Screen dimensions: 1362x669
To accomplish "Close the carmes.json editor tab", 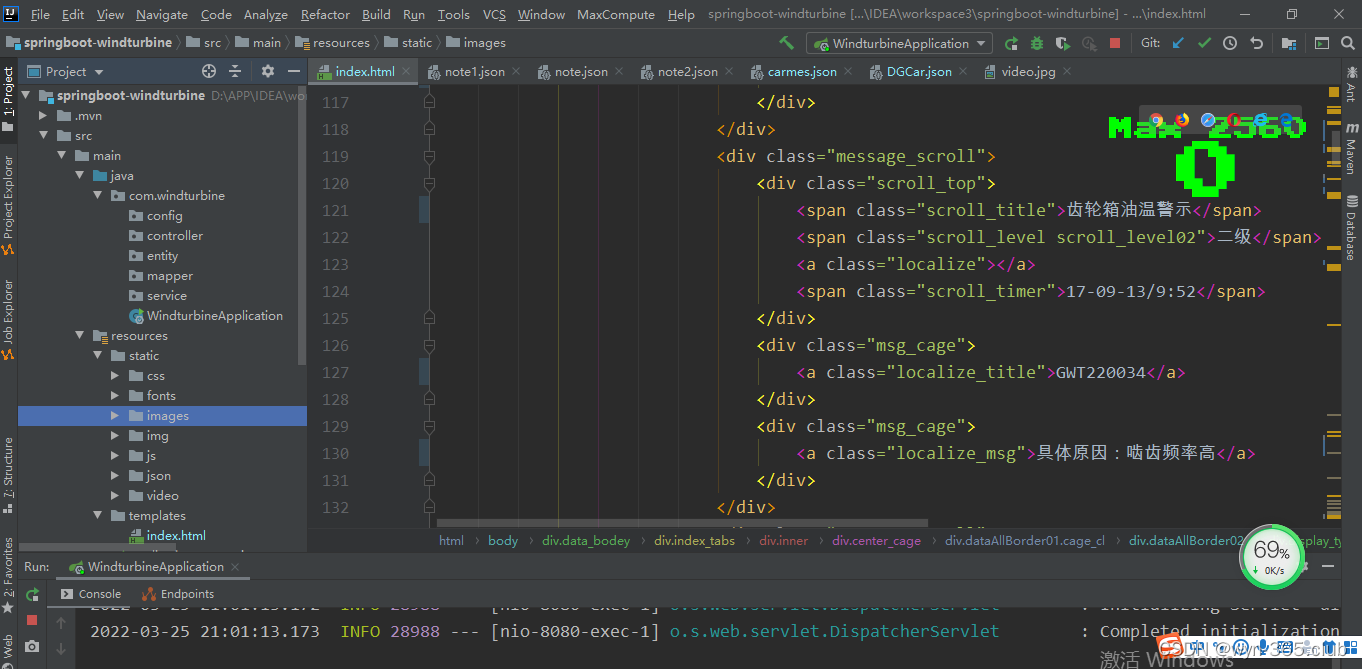I will [x=850, y=72].
